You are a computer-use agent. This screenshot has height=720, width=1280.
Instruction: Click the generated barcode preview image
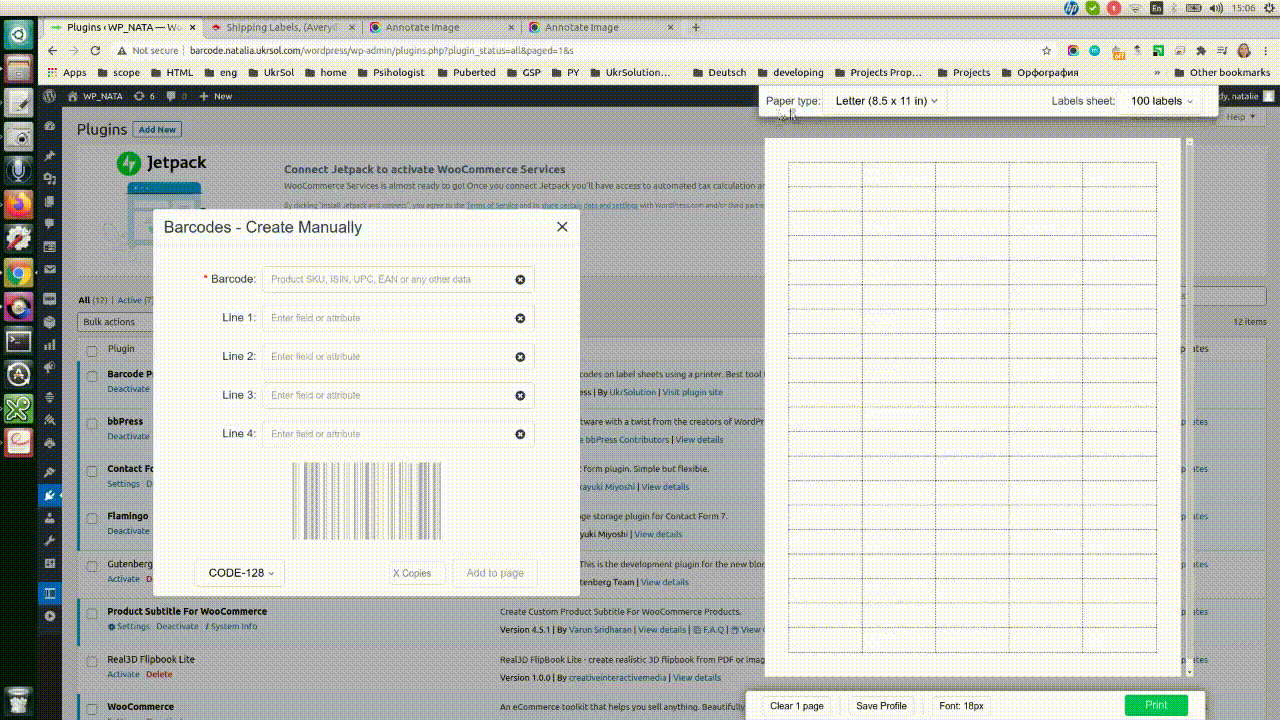coord(367,501)
